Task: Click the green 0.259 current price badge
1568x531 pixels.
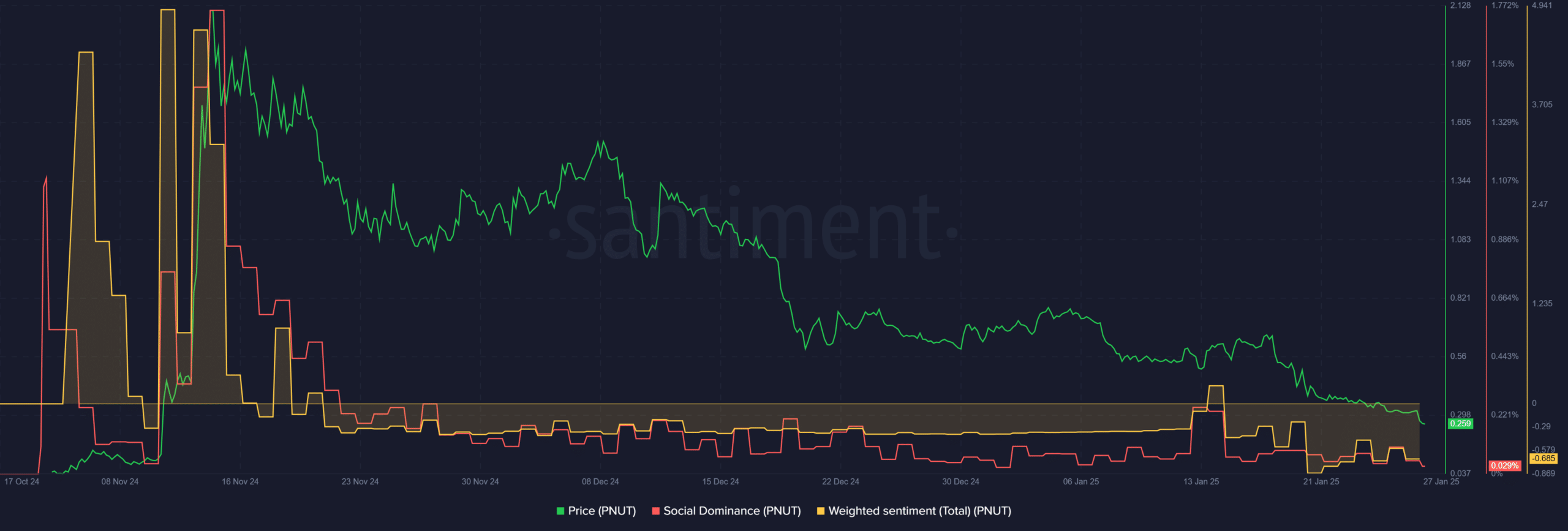Action: [x=1460, y=424]
